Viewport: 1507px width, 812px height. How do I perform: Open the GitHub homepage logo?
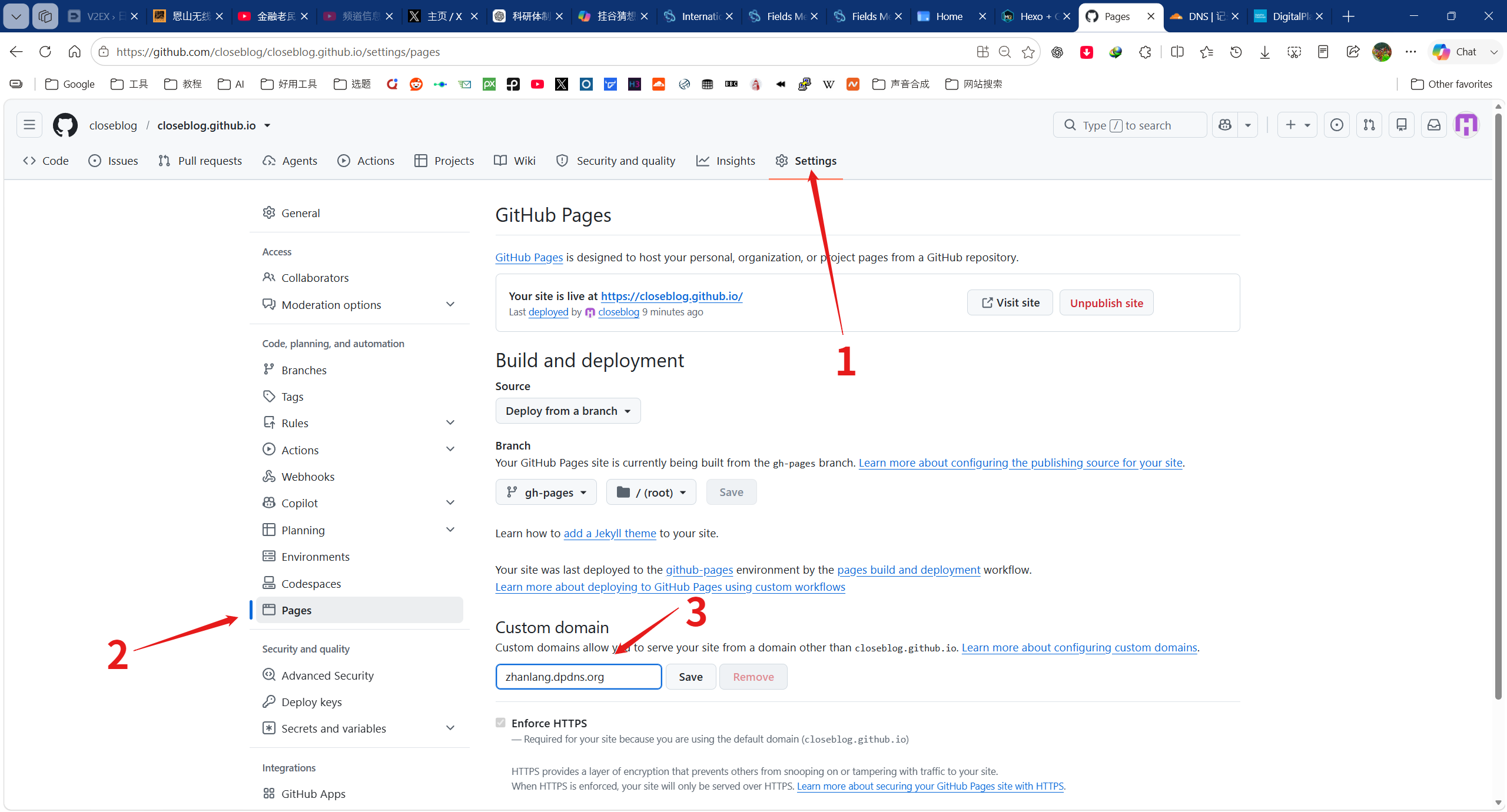(65, 125)
